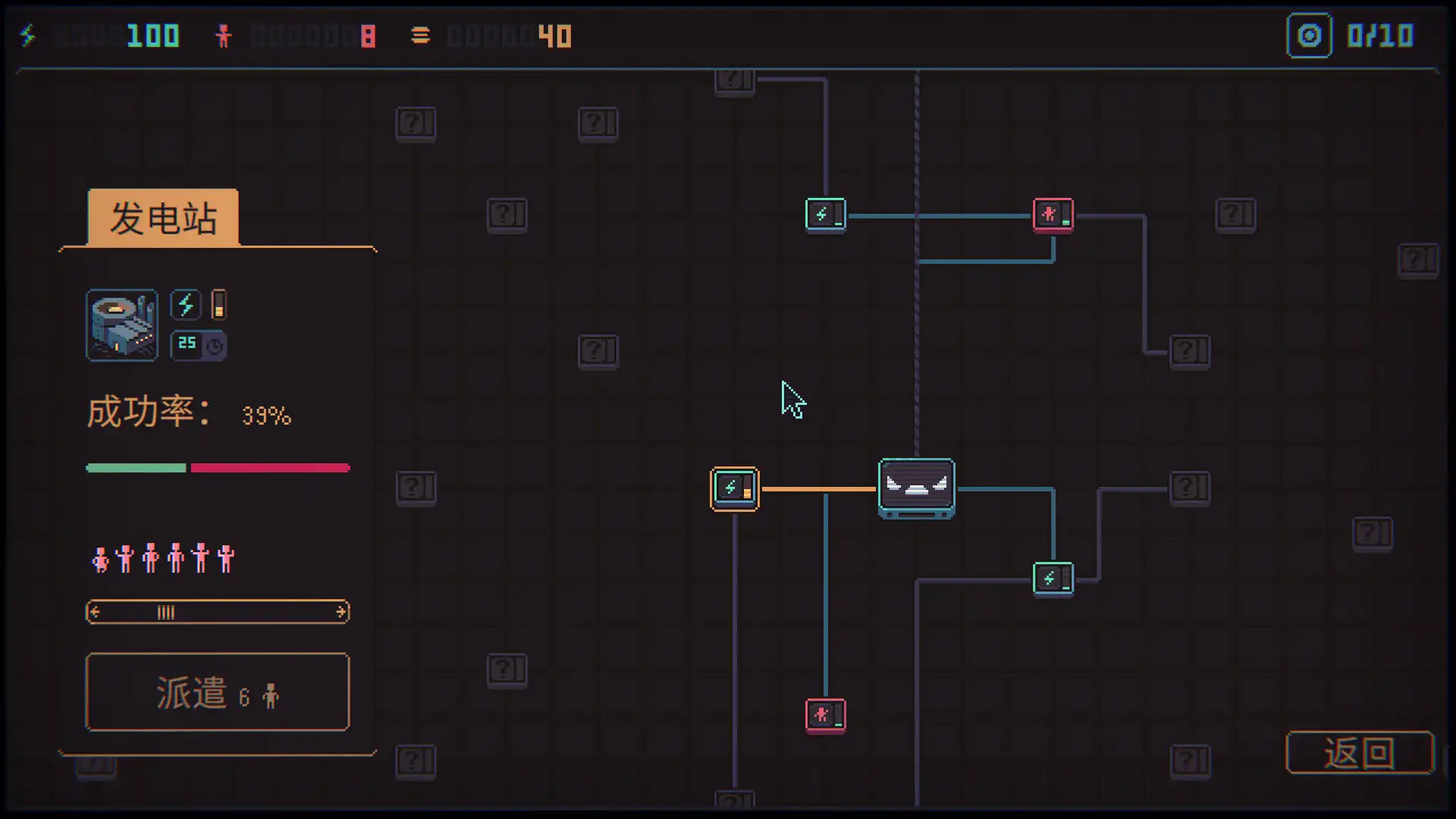This screenshot has width=1456, height=819.
Task: Open the 发电站 tab header
Action: 163,218
